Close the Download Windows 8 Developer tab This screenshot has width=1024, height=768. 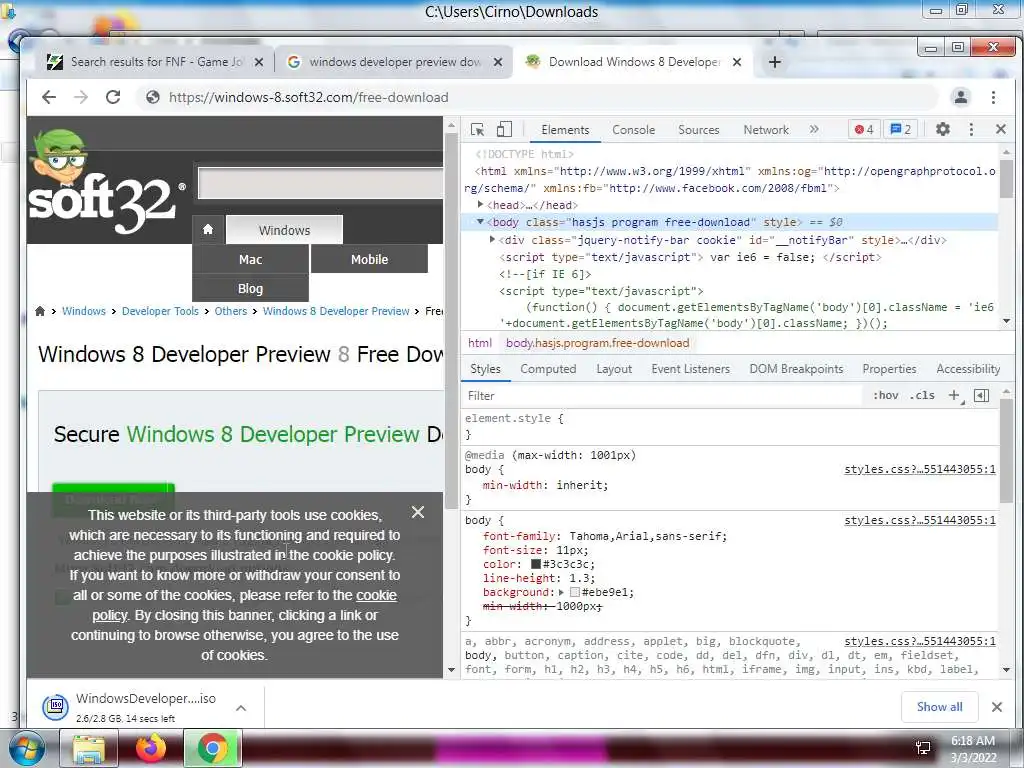point(737,62)
